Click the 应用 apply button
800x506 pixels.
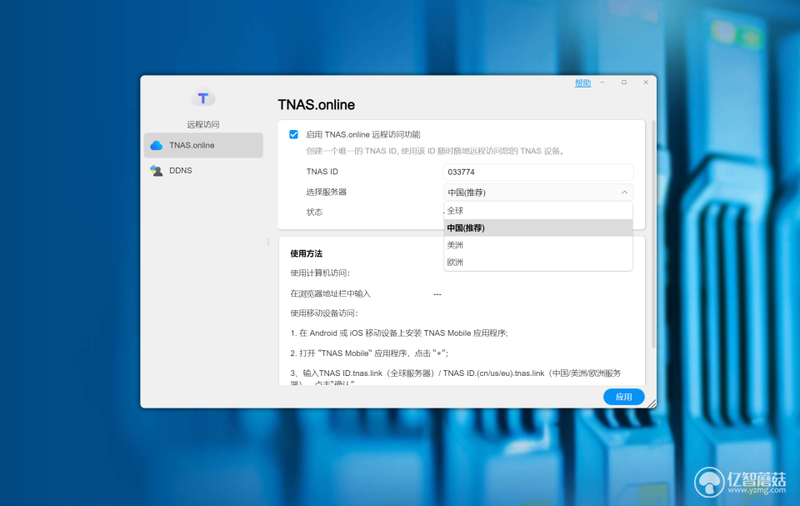pos(623,397)
